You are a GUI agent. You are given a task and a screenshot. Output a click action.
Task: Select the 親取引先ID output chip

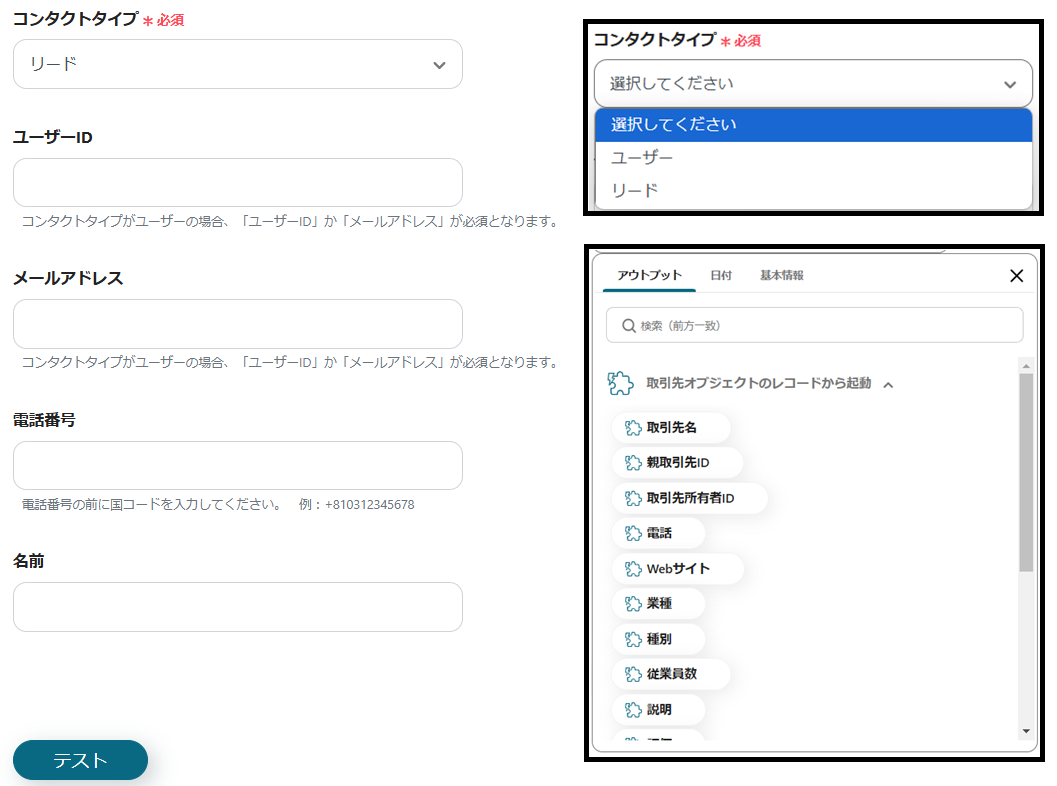point(676,463)
